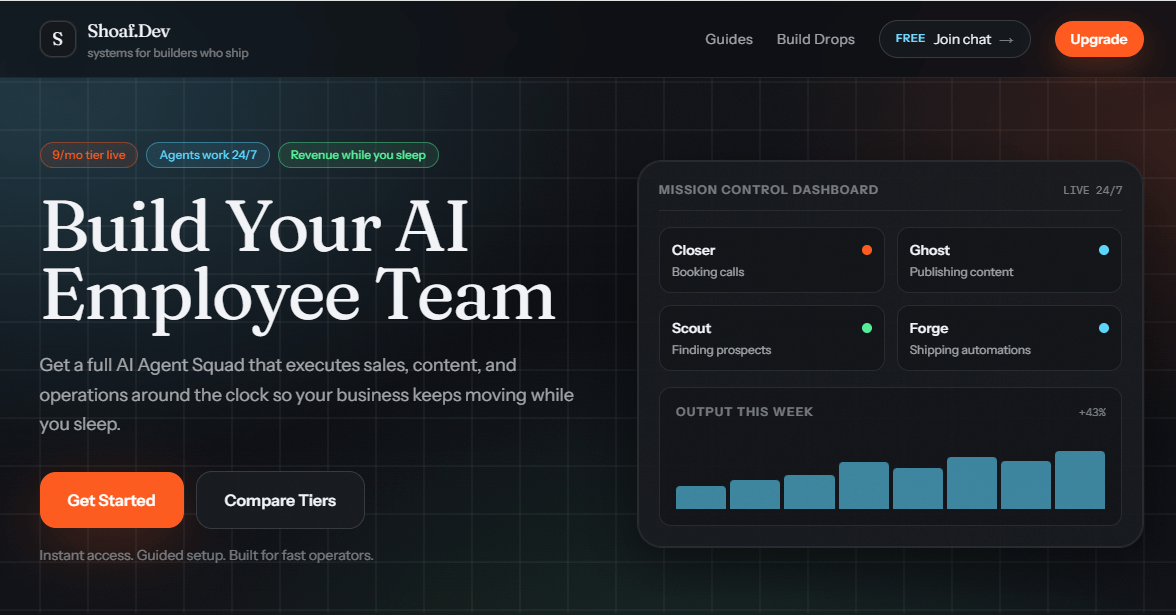Click the Compare Tiers button
The image size is (1176, 615).
(x=280, y=499)
